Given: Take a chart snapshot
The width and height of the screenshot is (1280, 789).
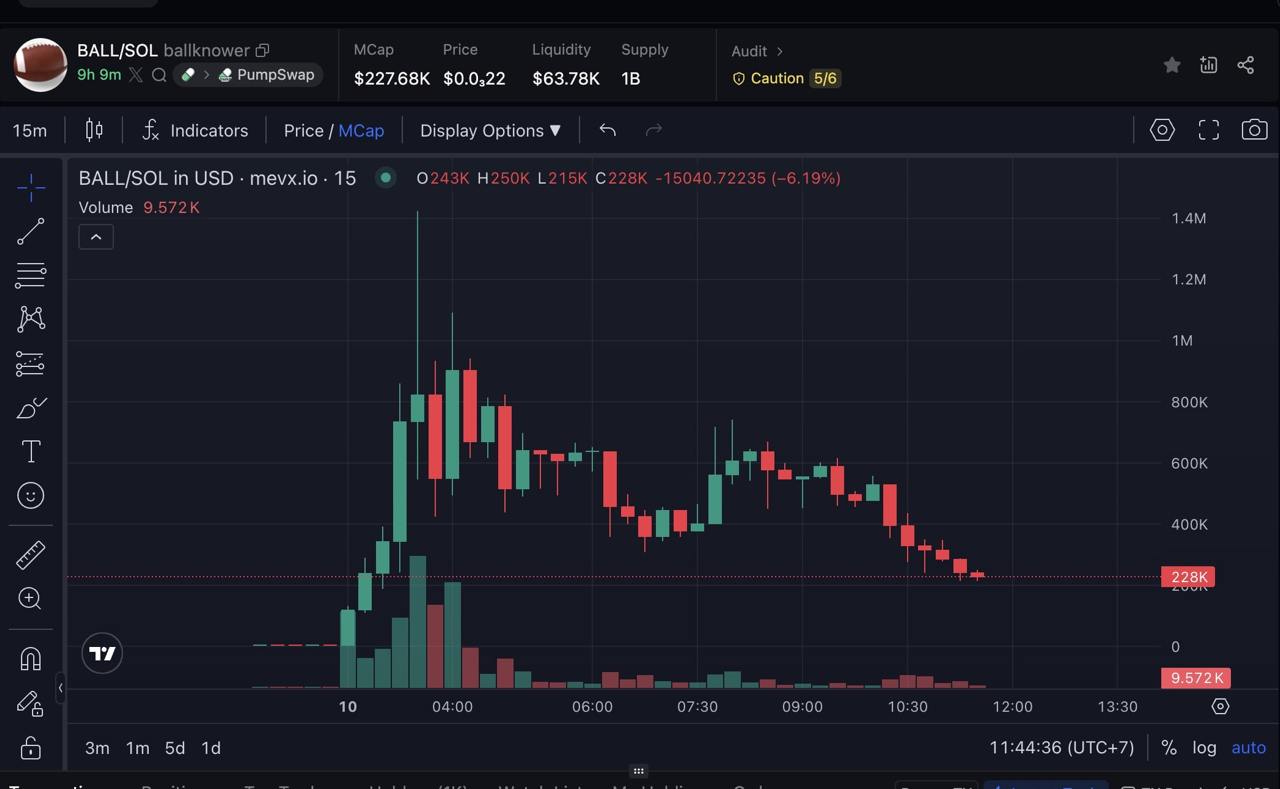Looking at the screenshot, I should point(1254,130).
